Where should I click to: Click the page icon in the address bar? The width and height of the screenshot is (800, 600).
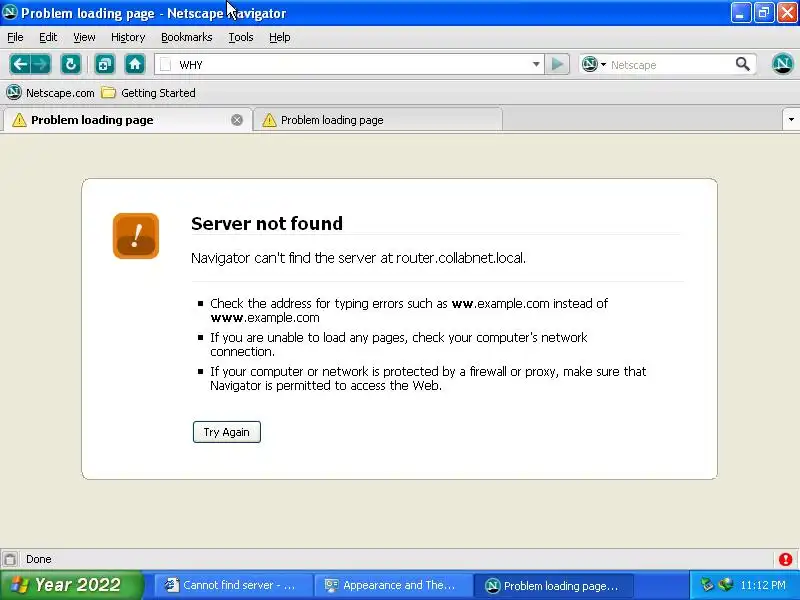click(165, 65)
